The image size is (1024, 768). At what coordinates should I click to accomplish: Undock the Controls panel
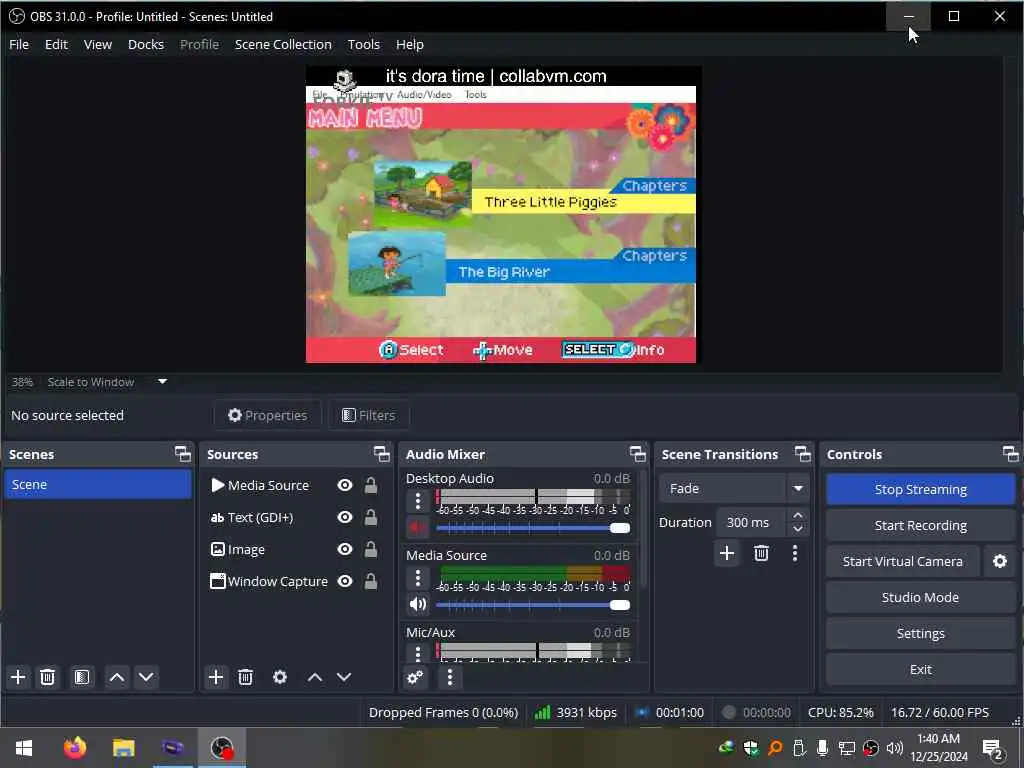coord(1010,454)
